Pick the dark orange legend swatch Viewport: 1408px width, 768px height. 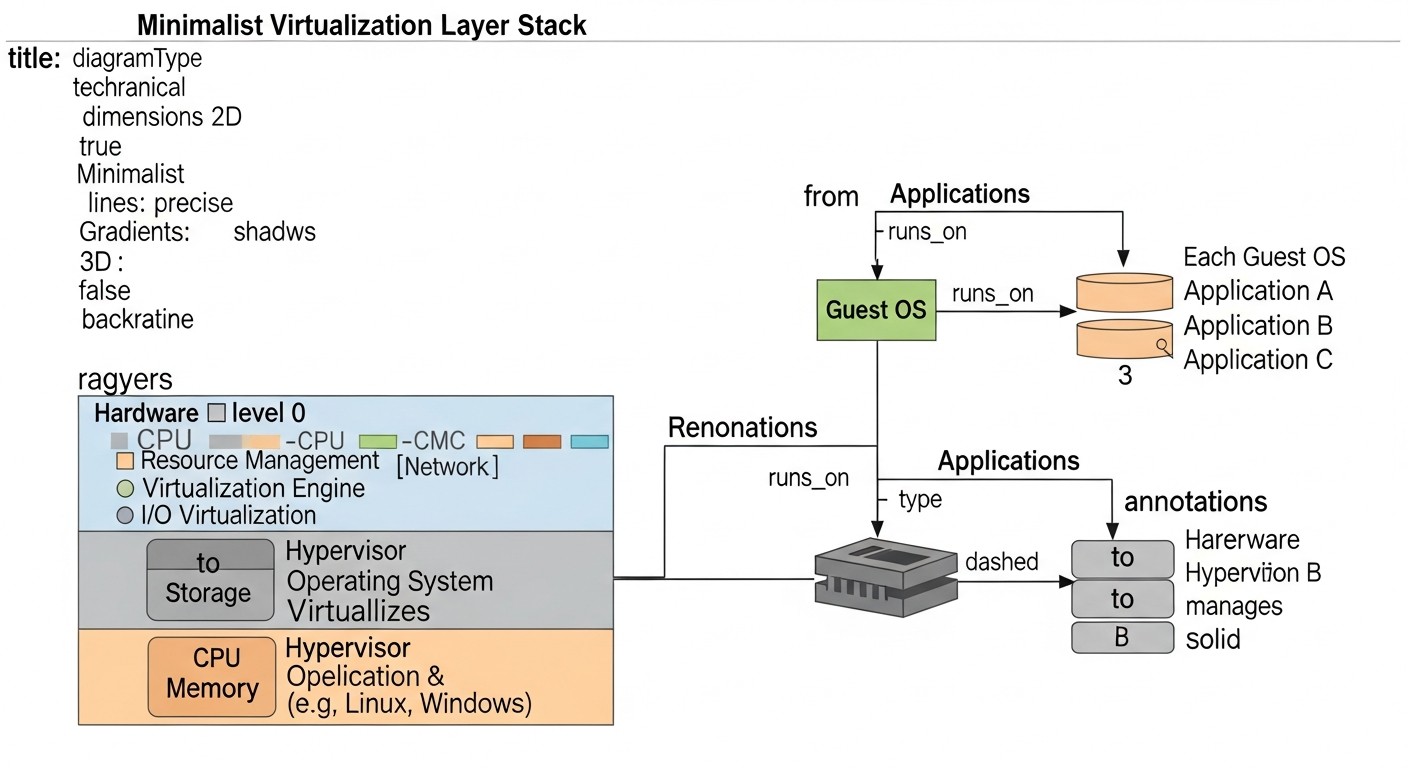tap(543, 441)
